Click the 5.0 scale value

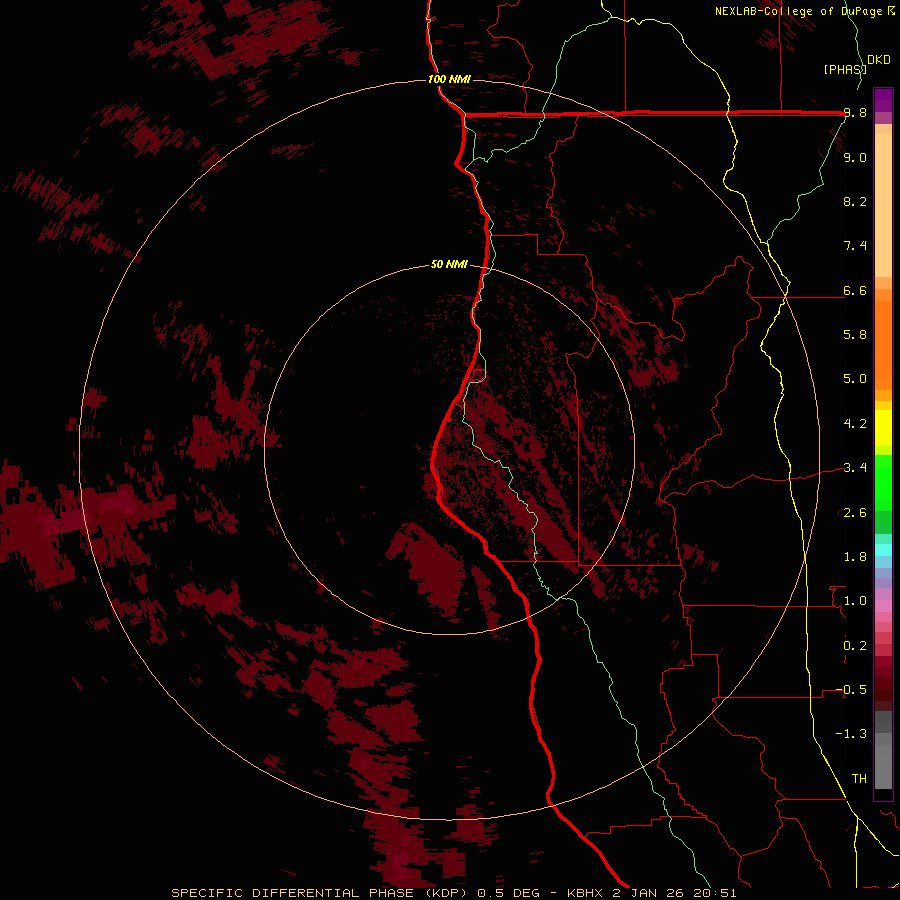[855, 379]
